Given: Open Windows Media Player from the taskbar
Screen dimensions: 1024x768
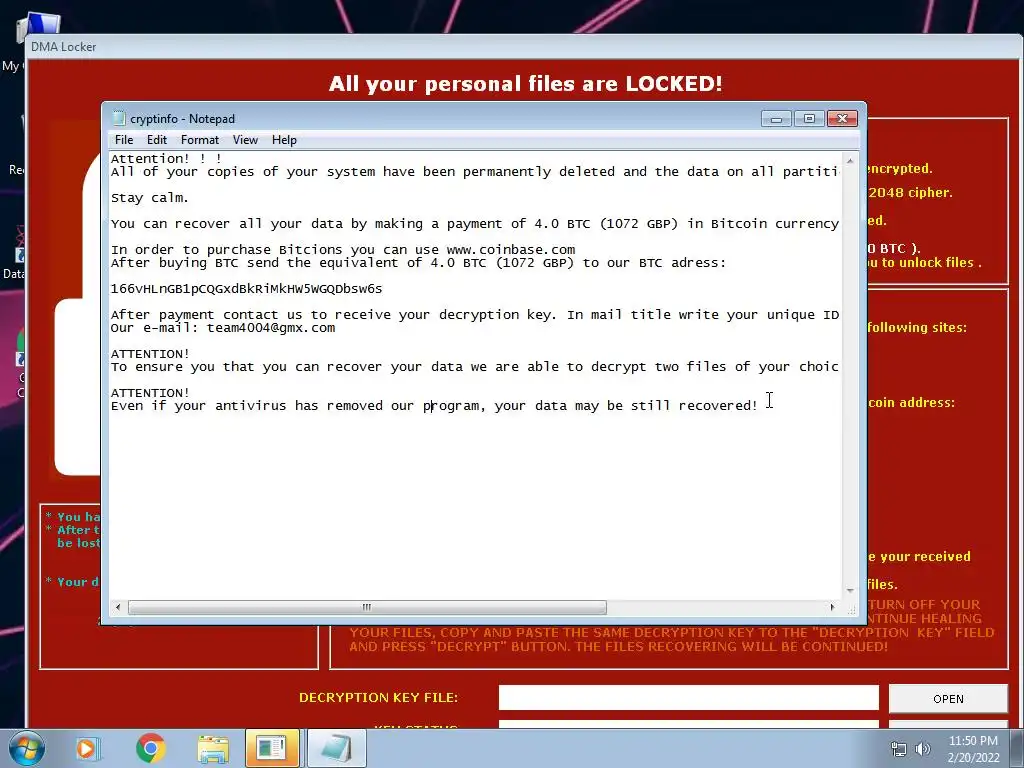Looking at the screenshot, I should pos(87,748).
